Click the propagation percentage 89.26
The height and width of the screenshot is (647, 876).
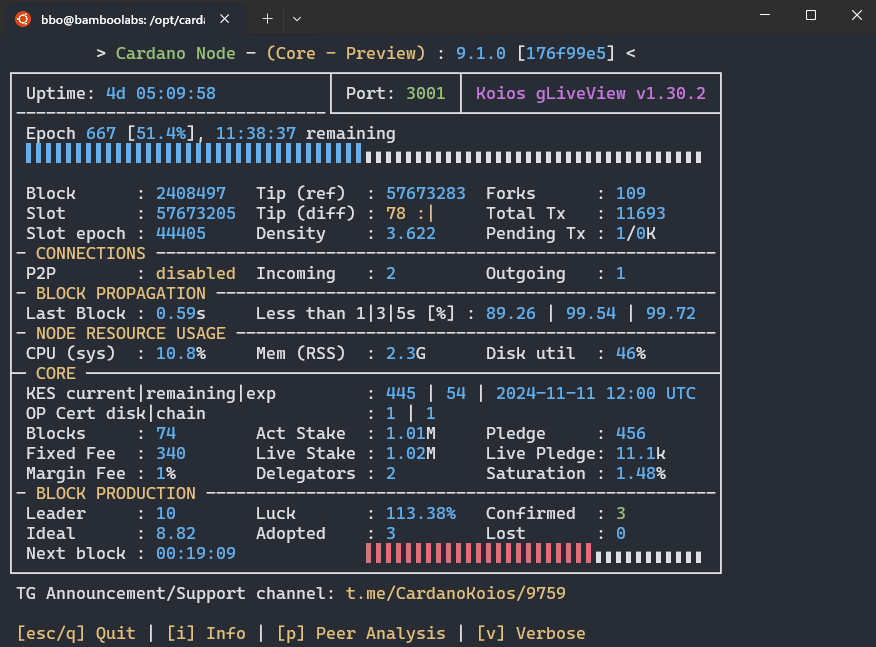[x=511, y=313]
